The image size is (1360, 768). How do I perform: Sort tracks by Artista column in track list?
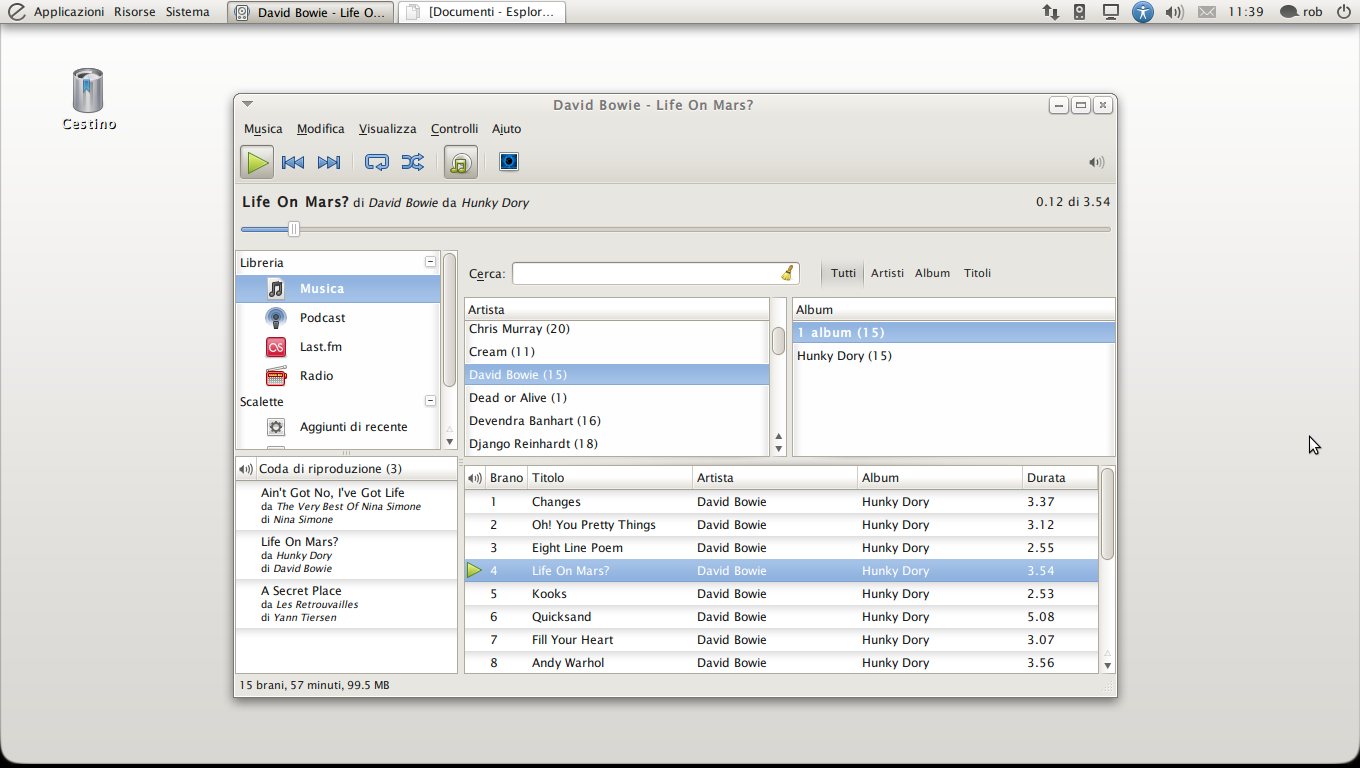coord(775,478)
